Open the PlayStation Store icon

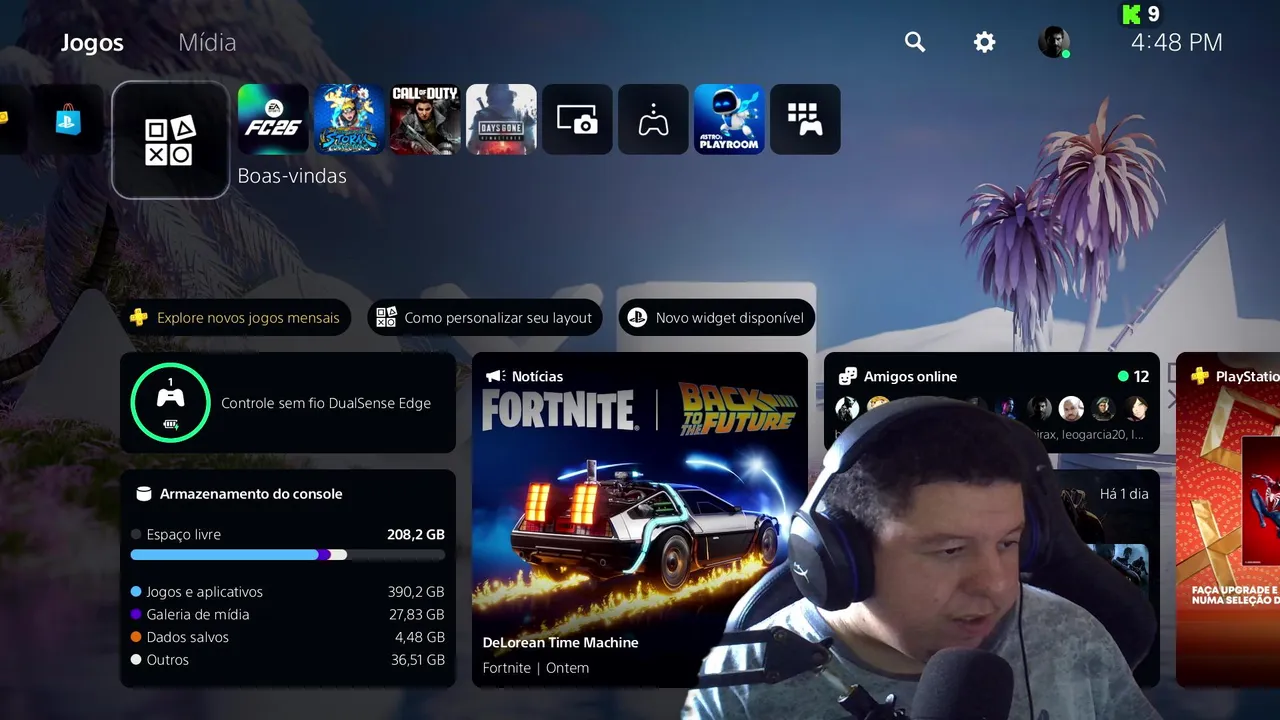pos(68,120)
